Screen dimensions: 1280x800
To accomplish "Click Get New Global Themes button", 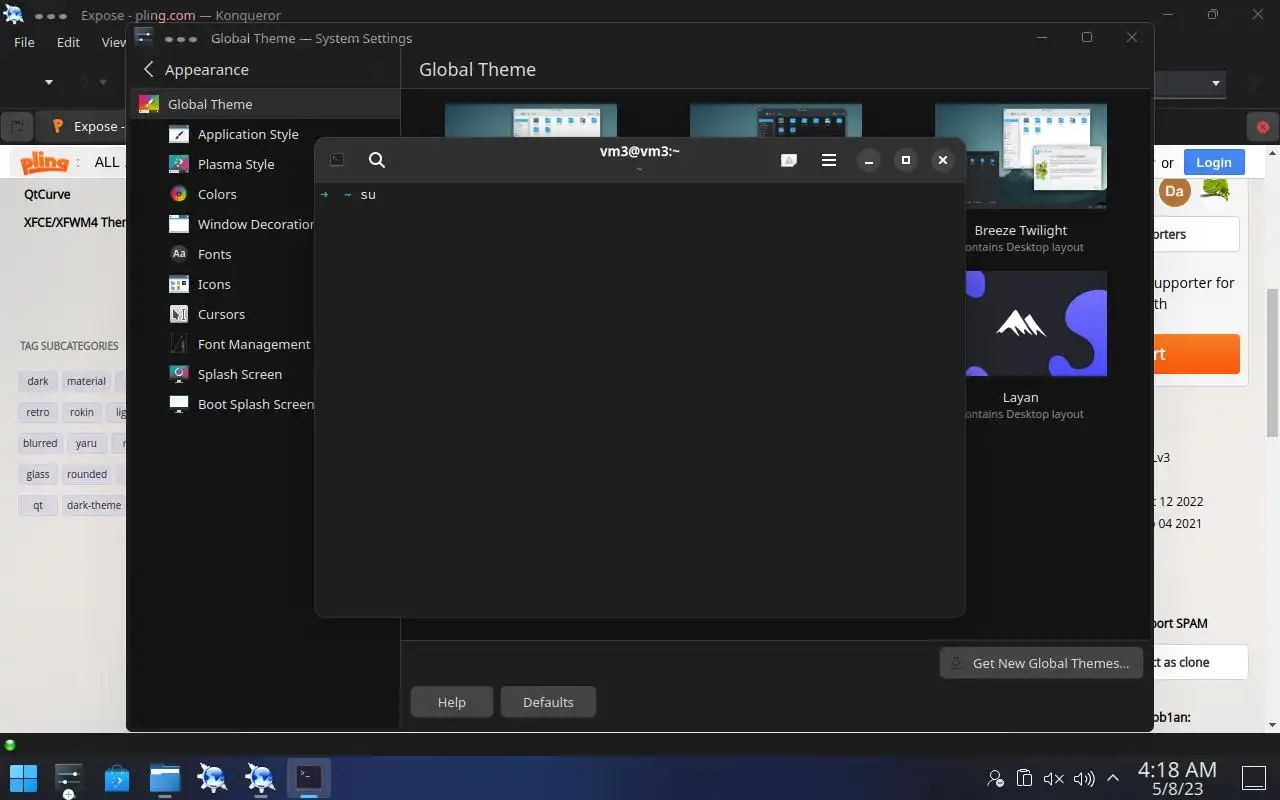I will pos(1041,663).
